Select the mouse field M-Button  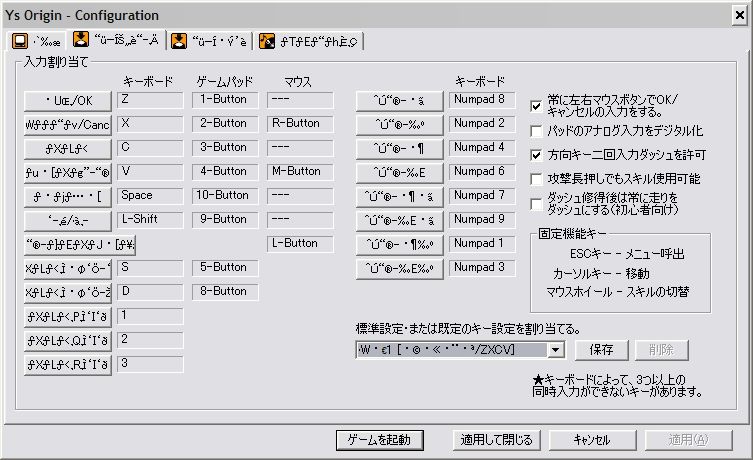click(x=300, y=172)
